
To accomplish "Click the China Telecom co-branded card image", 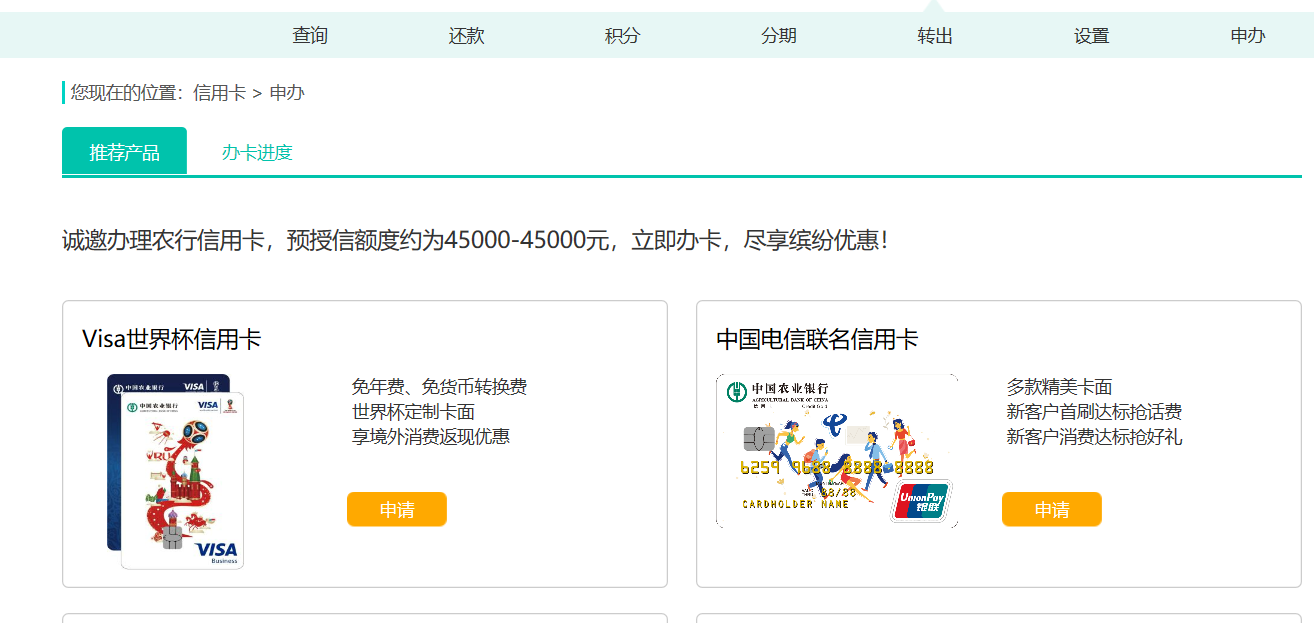I will tap(837, 450).
